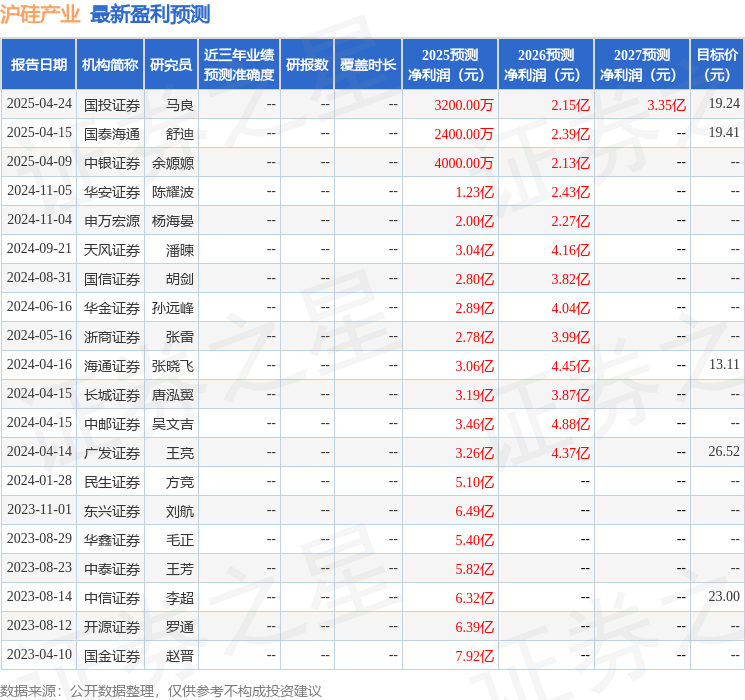Click the 2026预测净利润 column header

pyautogui.click(x=546, y=65)
